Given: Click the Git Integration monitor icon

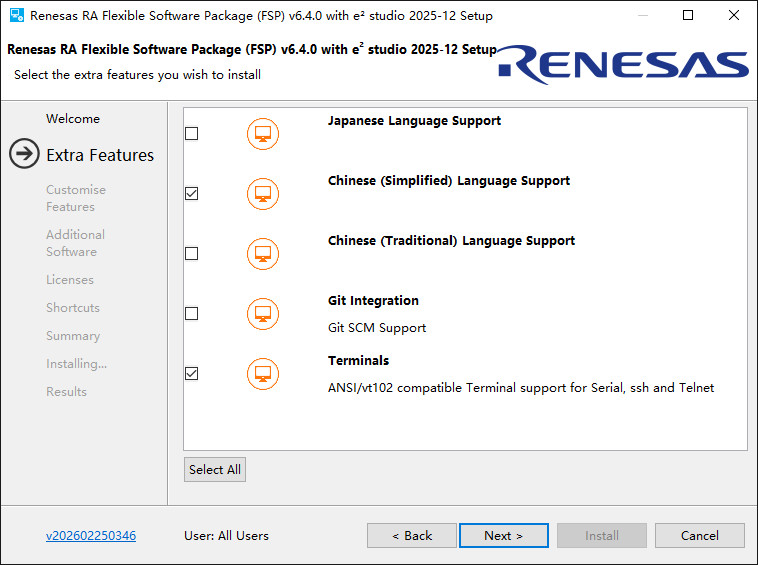Looking at the screenshot, I should pos(263,314).
